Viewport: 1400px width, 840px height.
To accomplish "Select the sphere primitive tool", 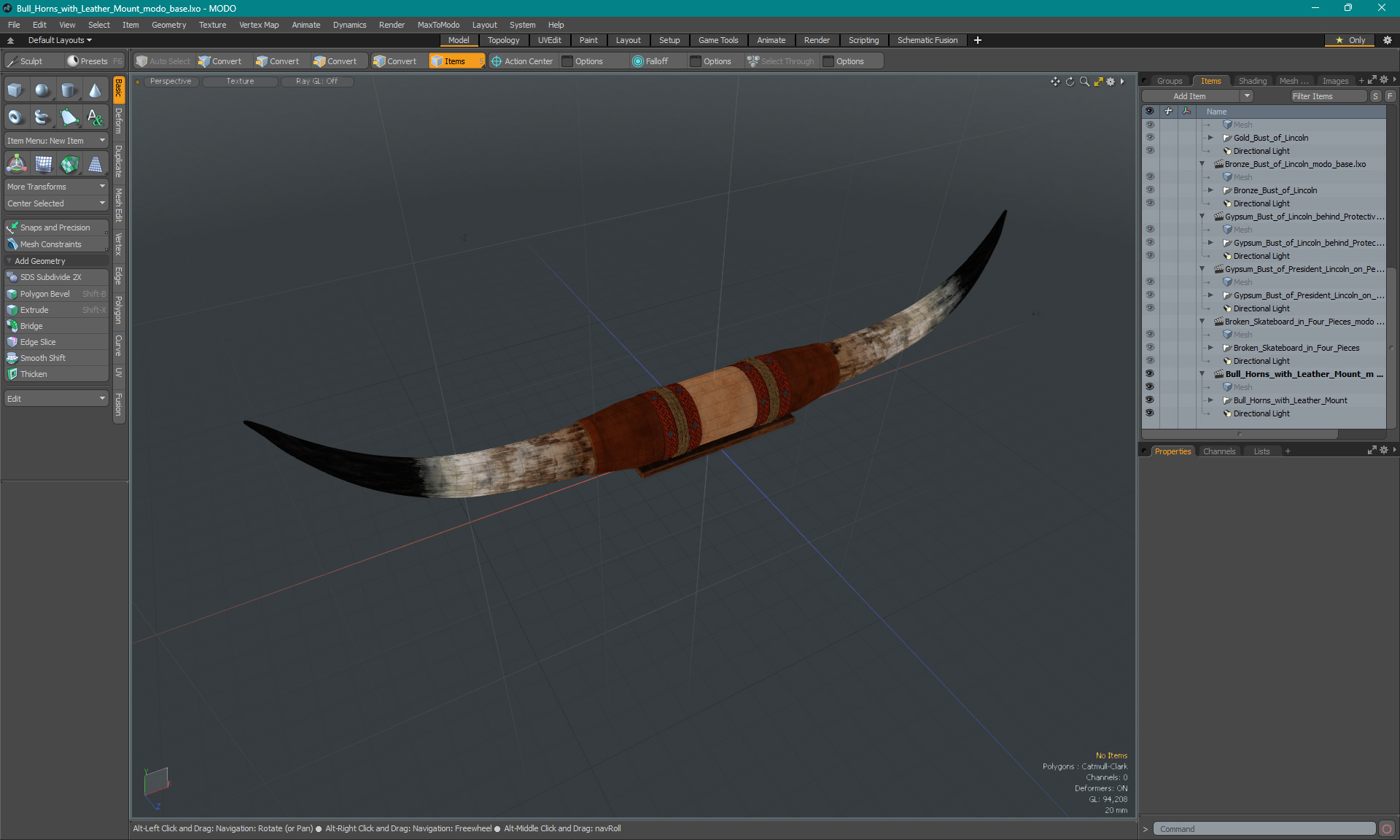I will point(42,90).
